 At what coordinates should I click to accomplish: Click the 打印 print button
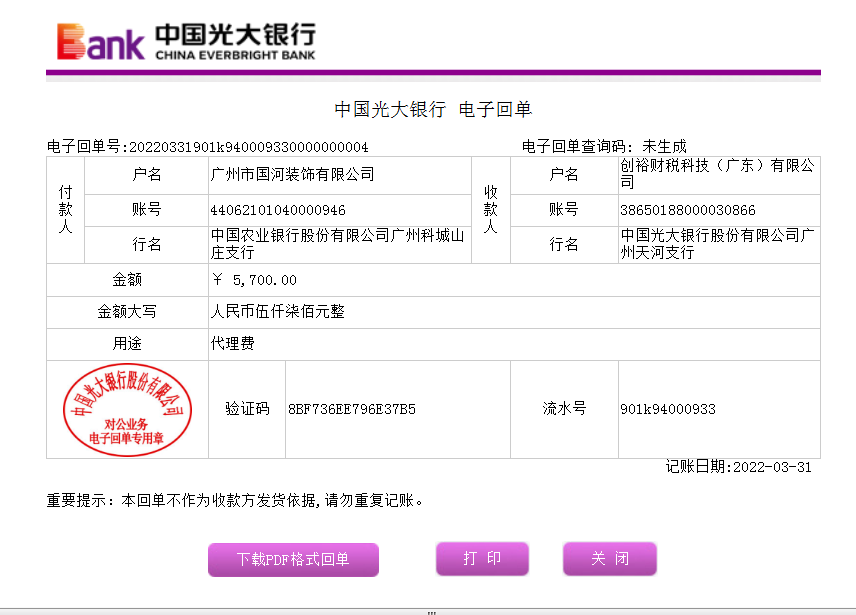pos(482,558)
